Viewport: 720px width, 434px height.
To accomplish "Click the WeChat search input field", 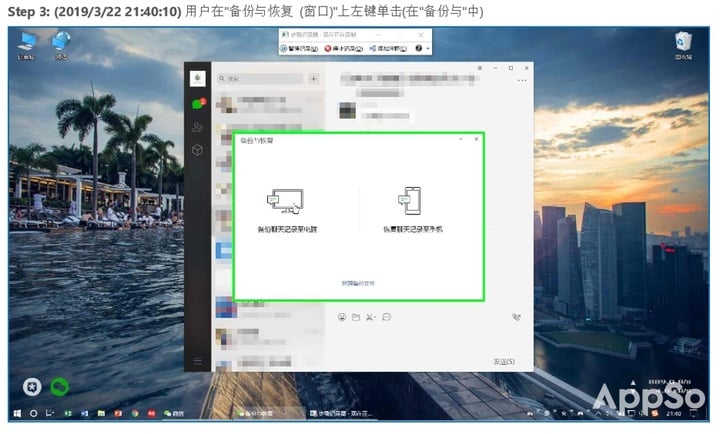I will (x=262, y=78).
